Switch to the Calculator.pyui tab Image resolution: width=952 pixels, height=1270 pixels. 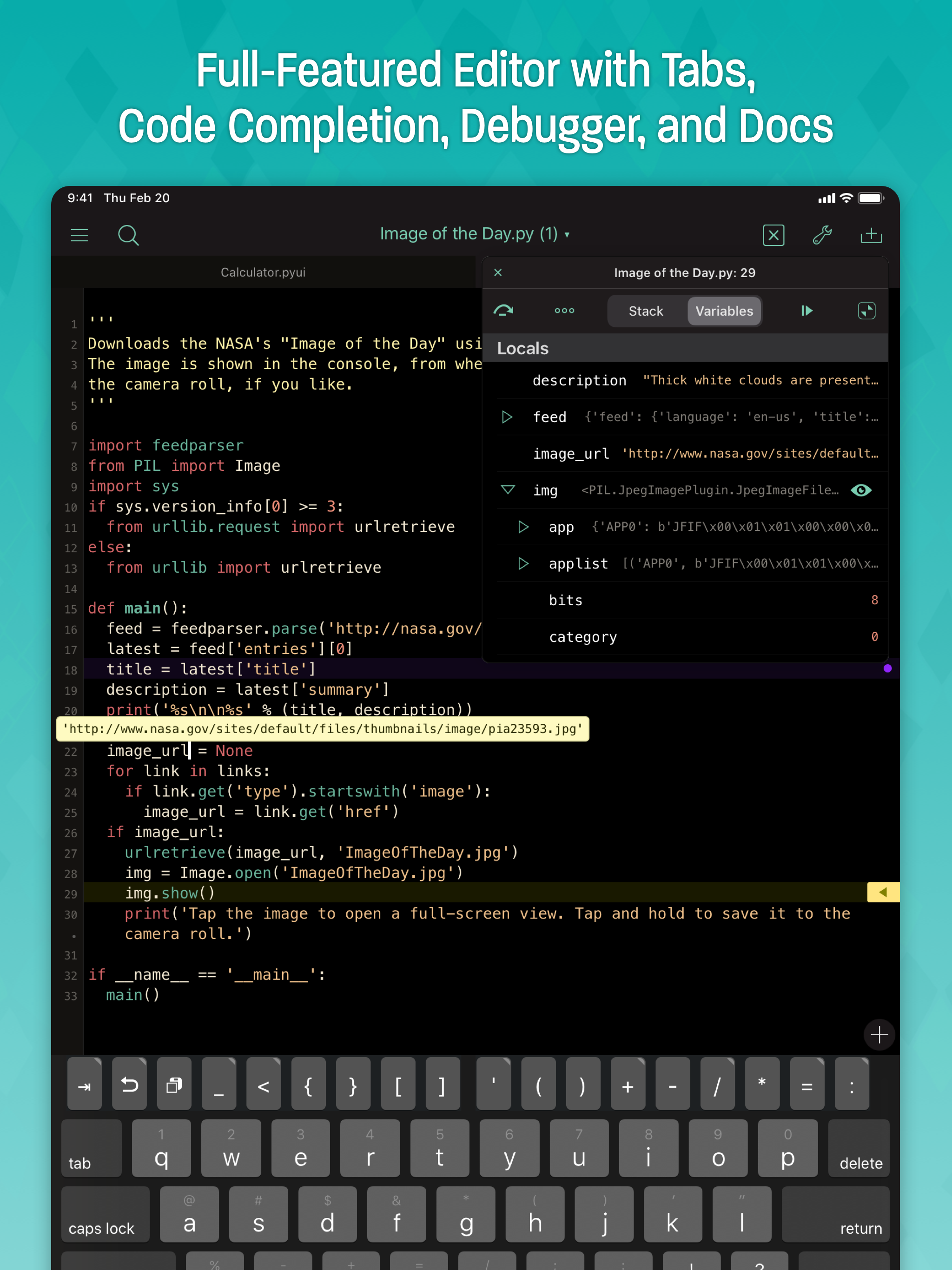(263, 272)
